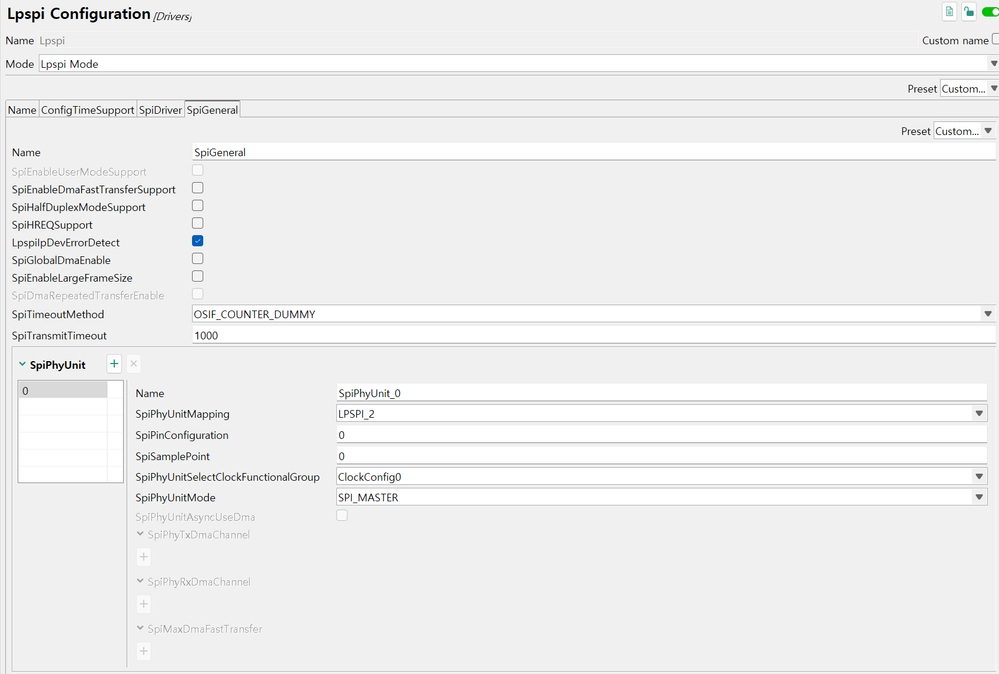This screenshot has height=674, width=999.
Task: Collapse the SpiPhyTxDmaChannel section
Action: pos(140,535)
